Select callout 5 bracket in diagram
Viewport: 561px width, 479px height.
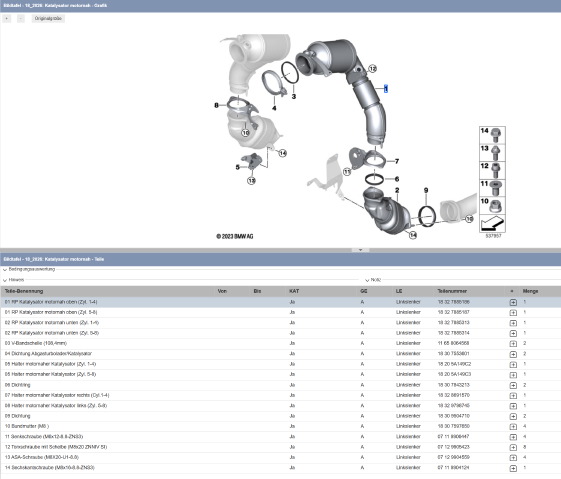pyautogui.click(x=238, y=167)
